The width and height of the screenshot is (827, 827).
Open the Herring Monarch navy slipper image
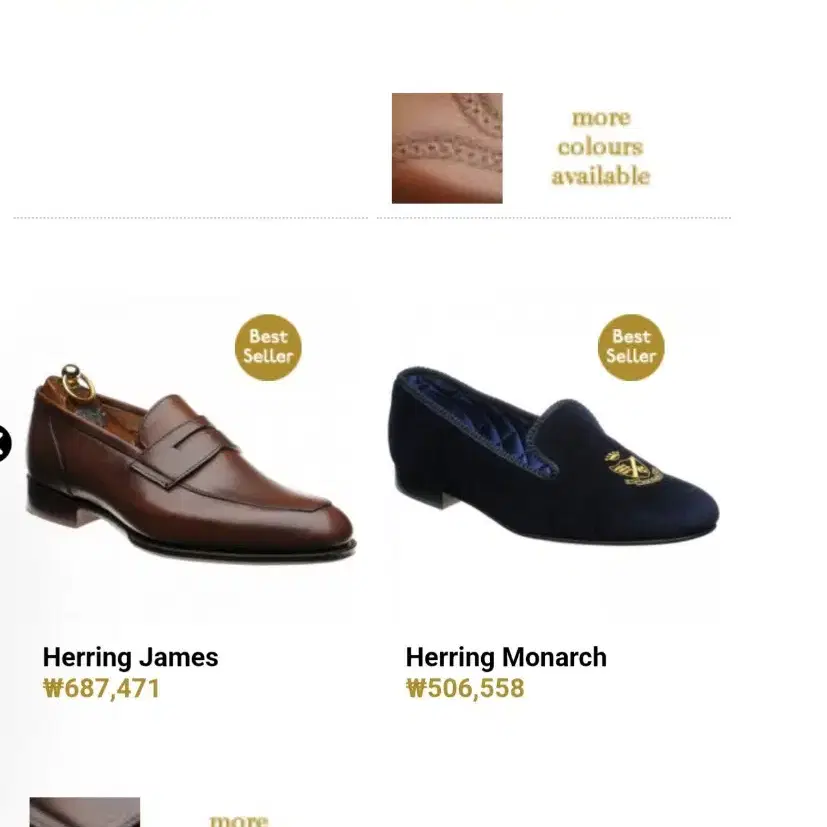[x=554, y=455]
